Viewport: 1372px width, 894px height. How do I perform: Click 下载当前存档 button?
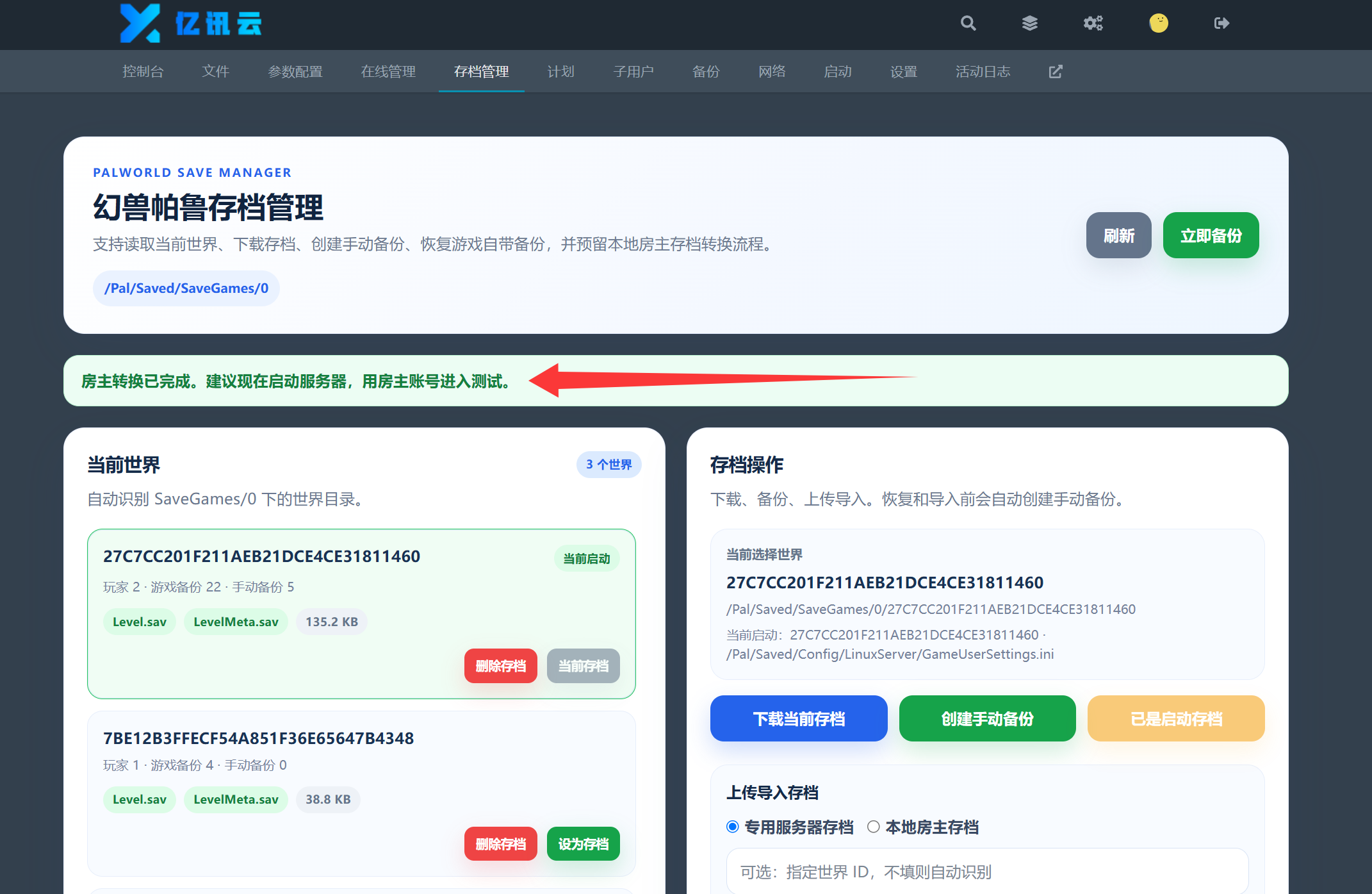799,718
